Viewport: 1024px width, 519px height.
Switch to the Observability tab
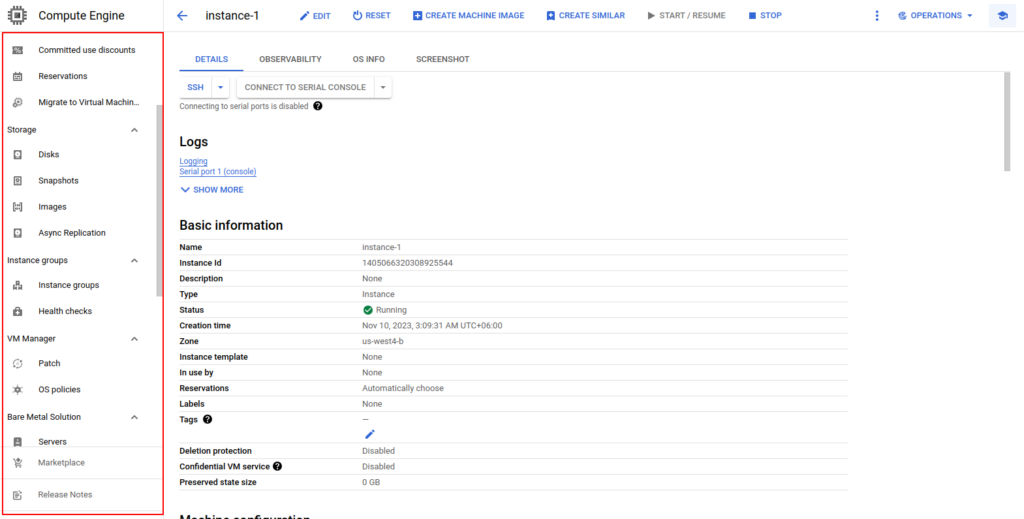[291, 59]
